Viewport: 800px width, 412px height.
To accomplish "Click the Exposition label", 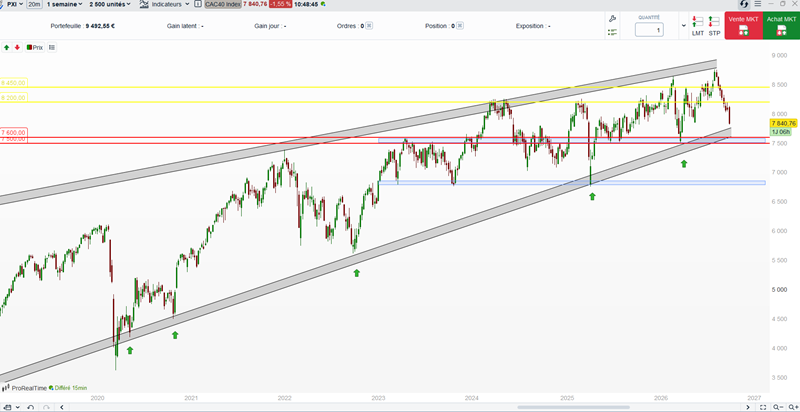I will [530, 25].
